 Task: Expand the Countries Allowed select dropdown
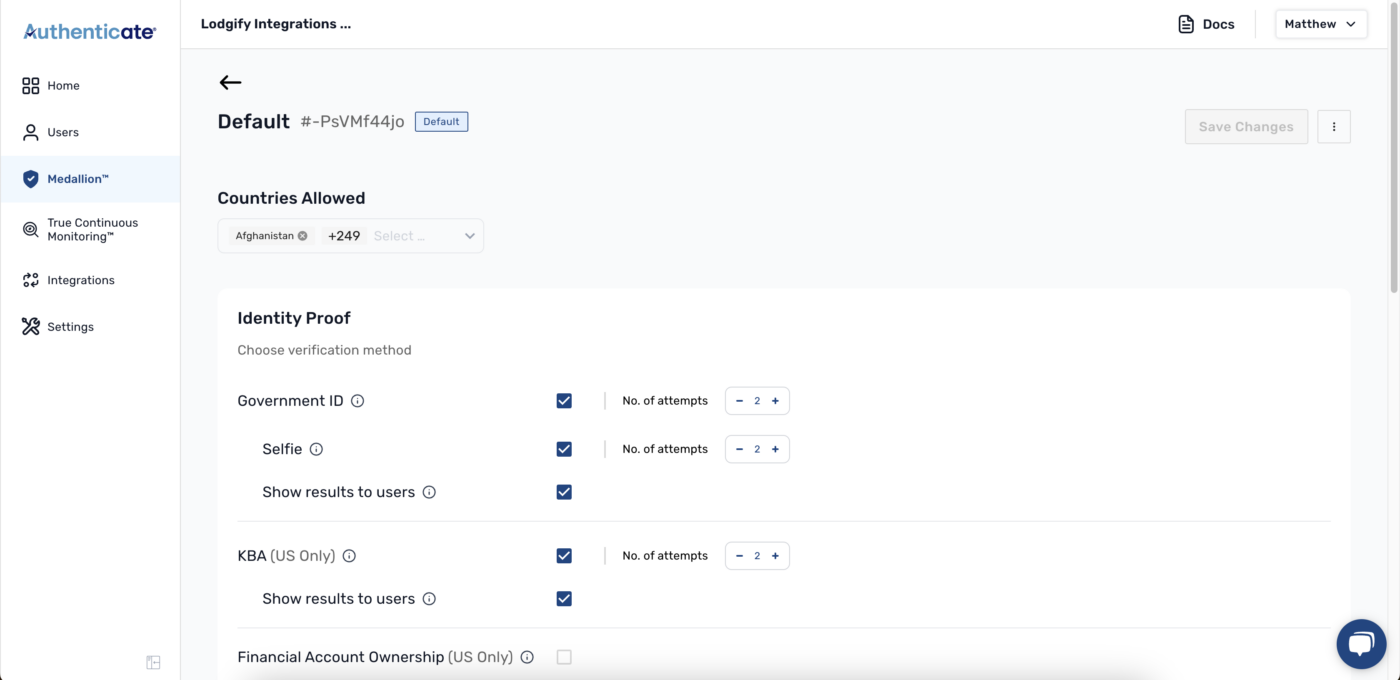(x=469, y=235)
